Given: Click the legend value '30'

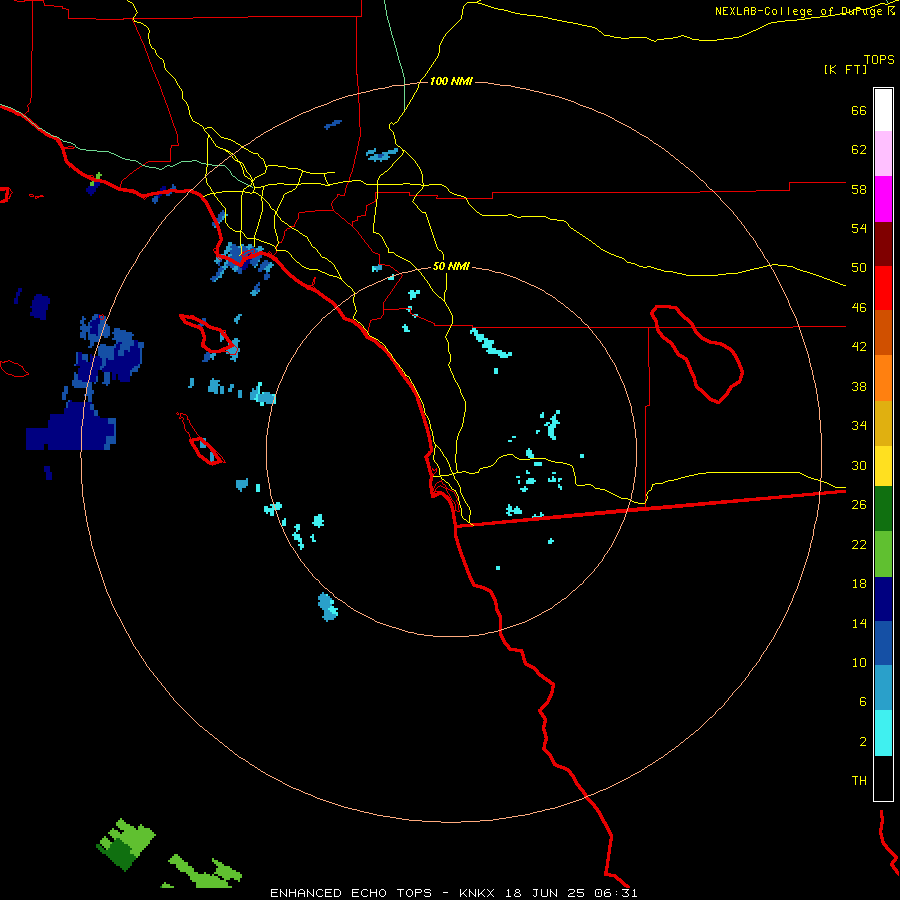Looking at the screenshot, I should (859, 465).
